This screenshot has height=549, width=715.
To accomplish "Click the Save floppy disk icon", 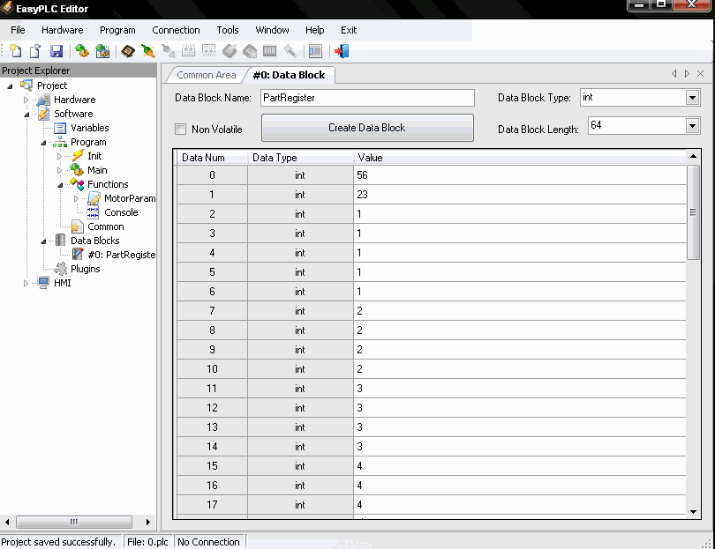I will pyautogui.click(x=56, y=51).
